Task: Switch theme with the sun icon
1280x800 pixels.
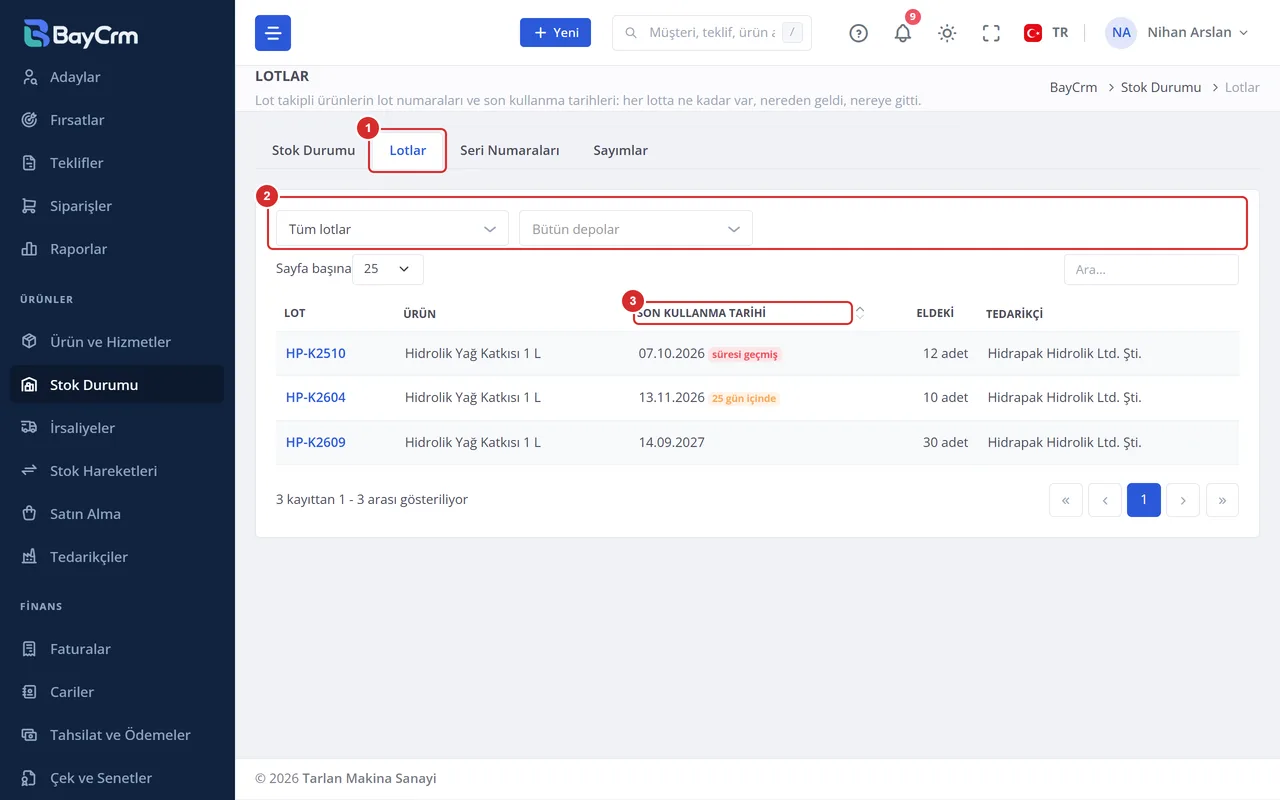Action: pos(947,33)
